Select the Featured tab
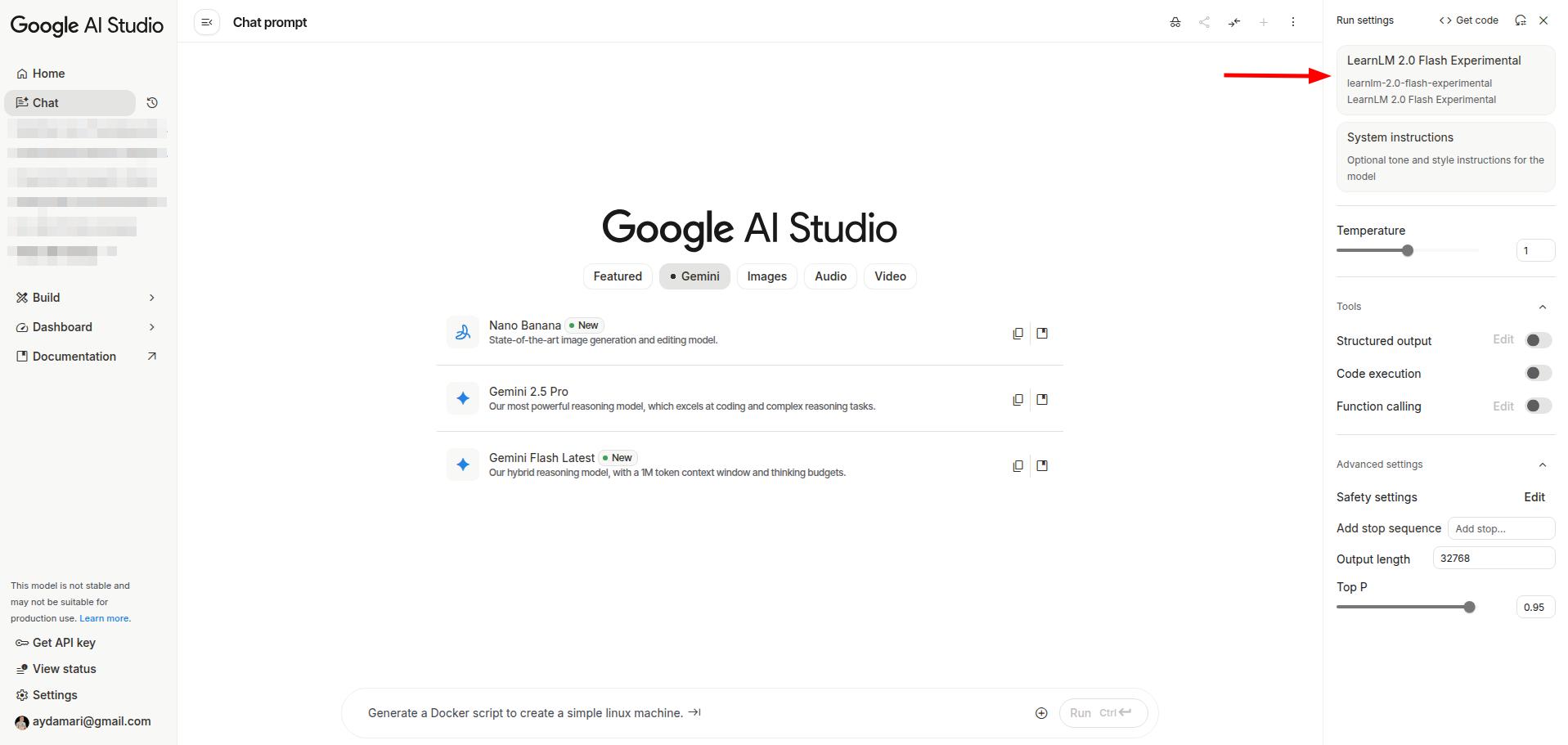 click(x=618, y=276)
